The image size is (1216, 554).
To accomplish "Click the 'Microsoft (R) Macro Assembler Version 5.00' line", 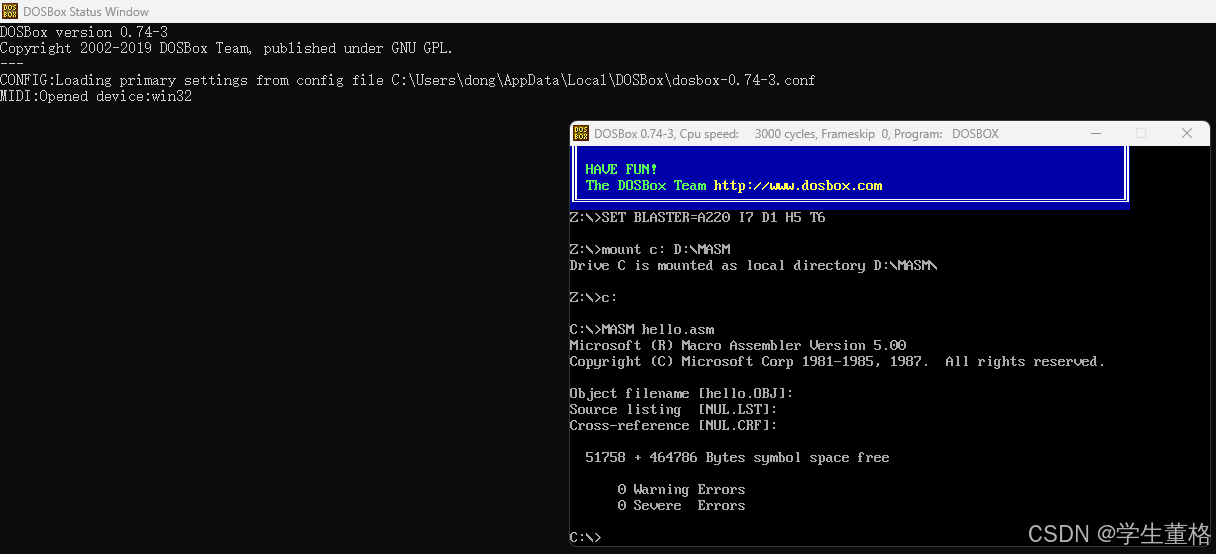I will (x=738, y=345).
